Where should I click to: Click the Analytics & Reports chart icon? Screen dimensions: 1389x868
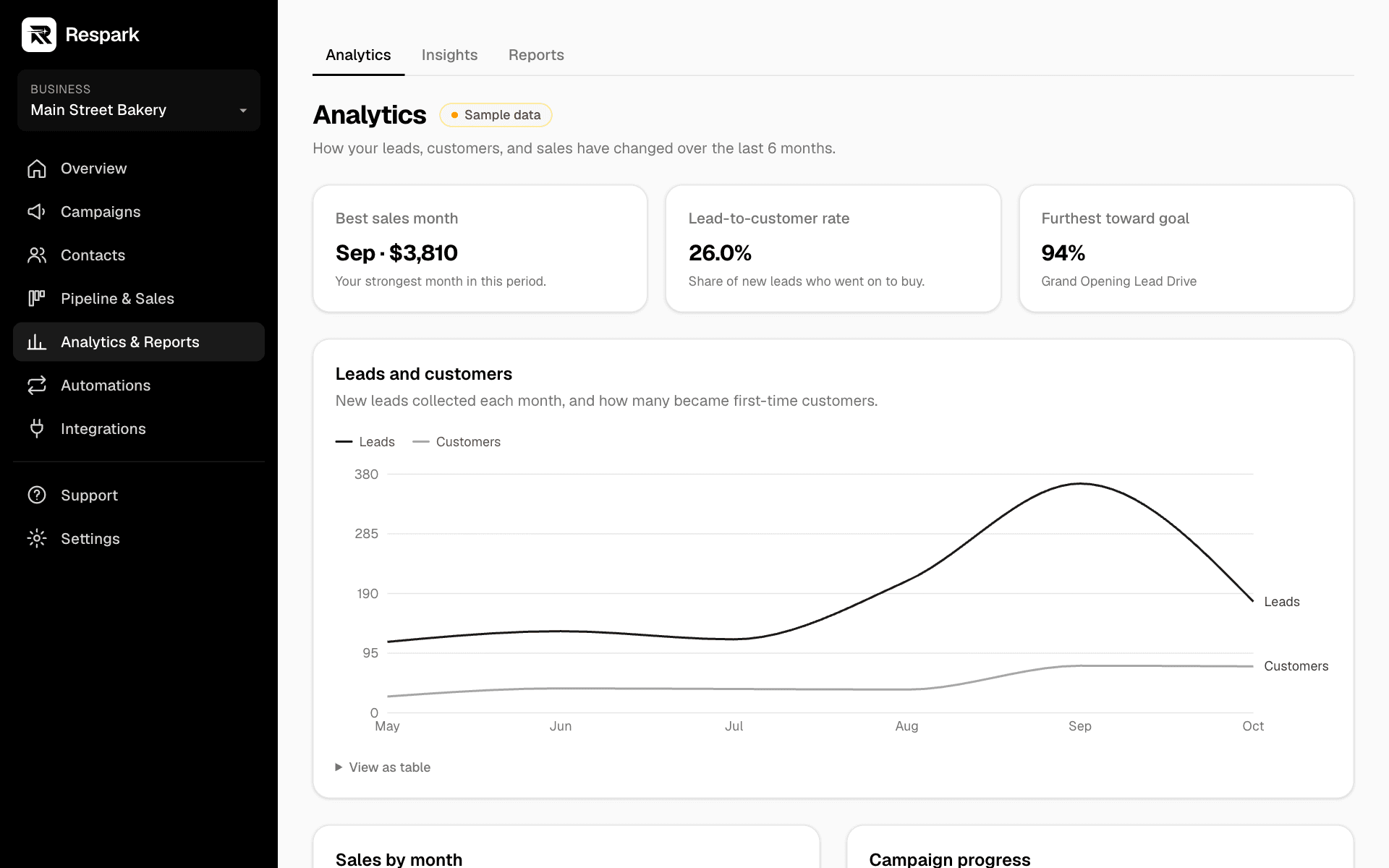pyautogui.click(x=37, y=342)
